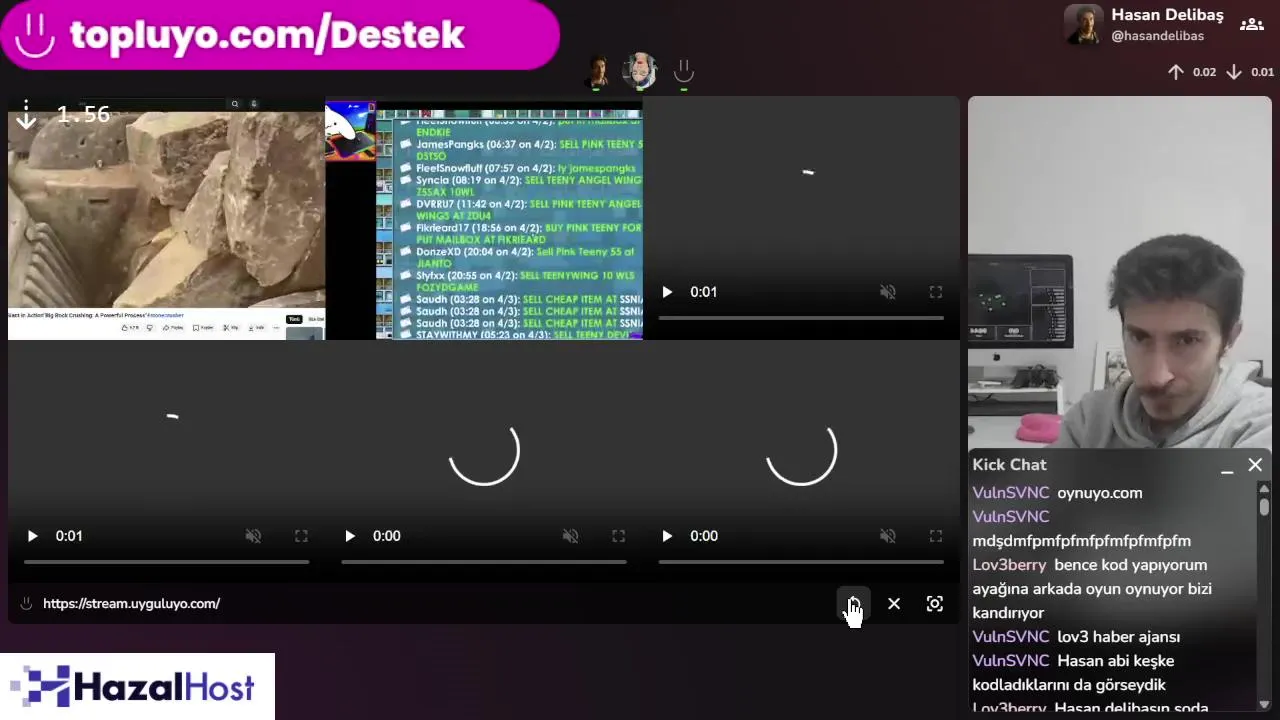The image size is (1280, 720).
Task: Select the first participant avatar at top center
Action: (598, 71)
